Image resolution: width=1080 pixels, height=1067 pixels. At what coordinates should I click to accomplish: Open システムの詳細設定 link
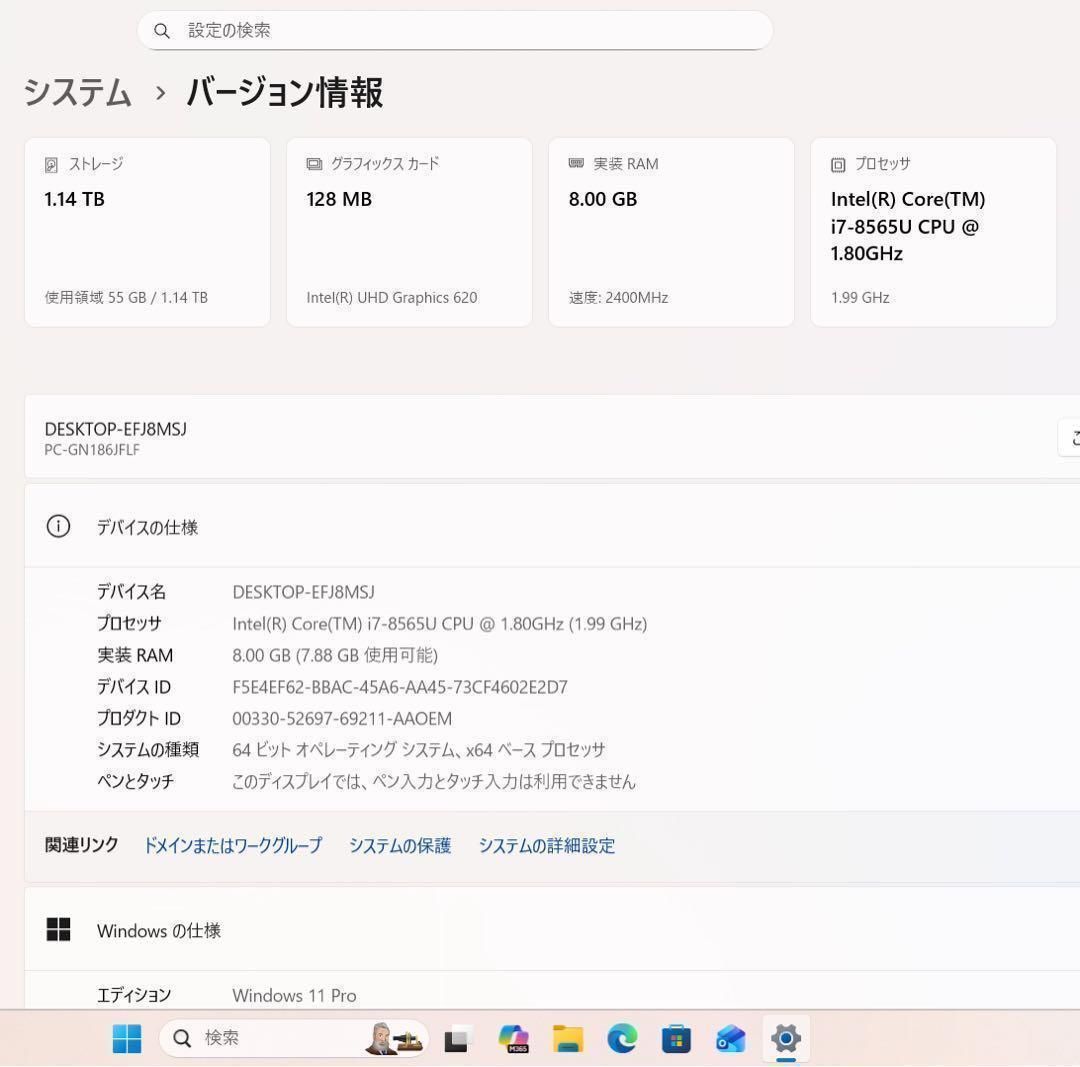[x=547, y=845]
